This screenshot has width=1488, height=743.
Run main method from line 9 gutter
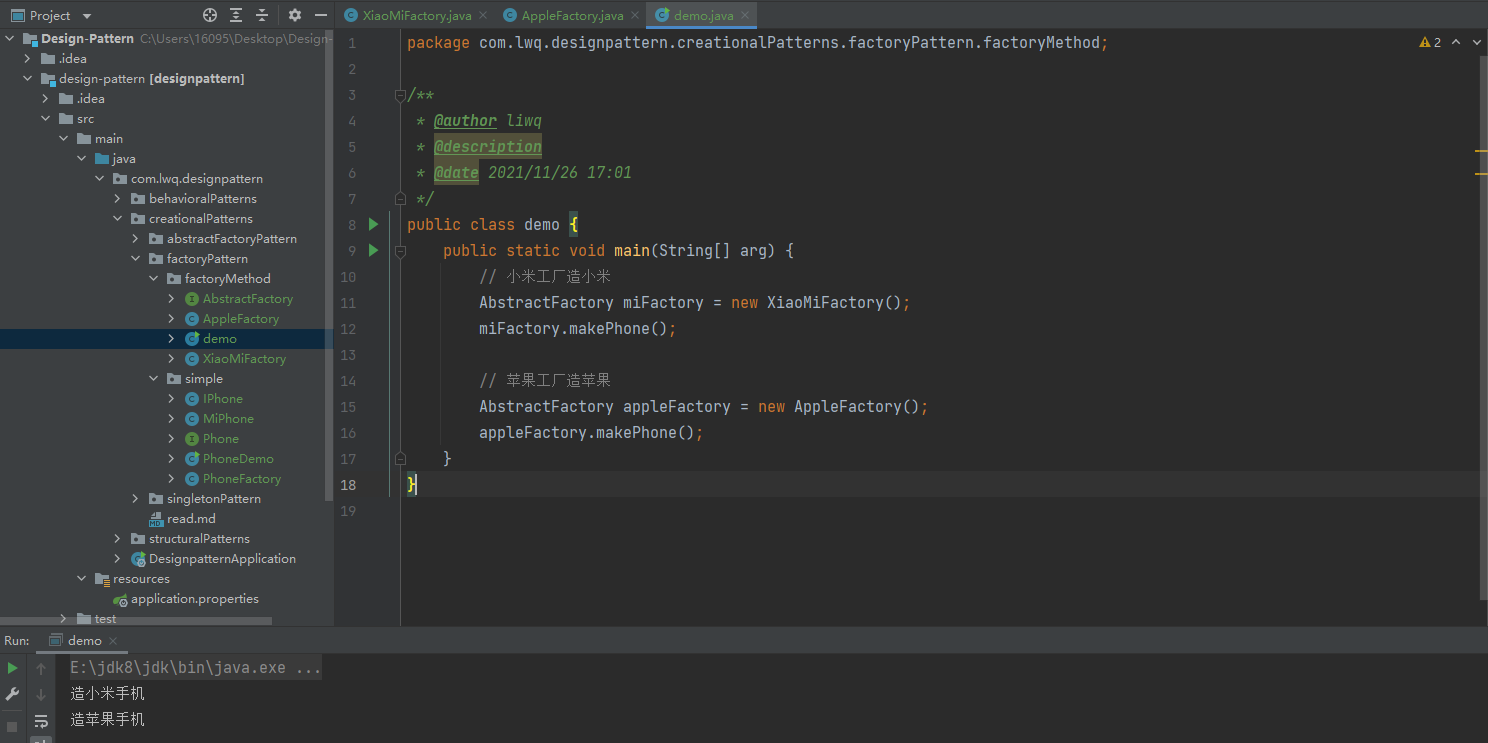[x=373, y=250]
